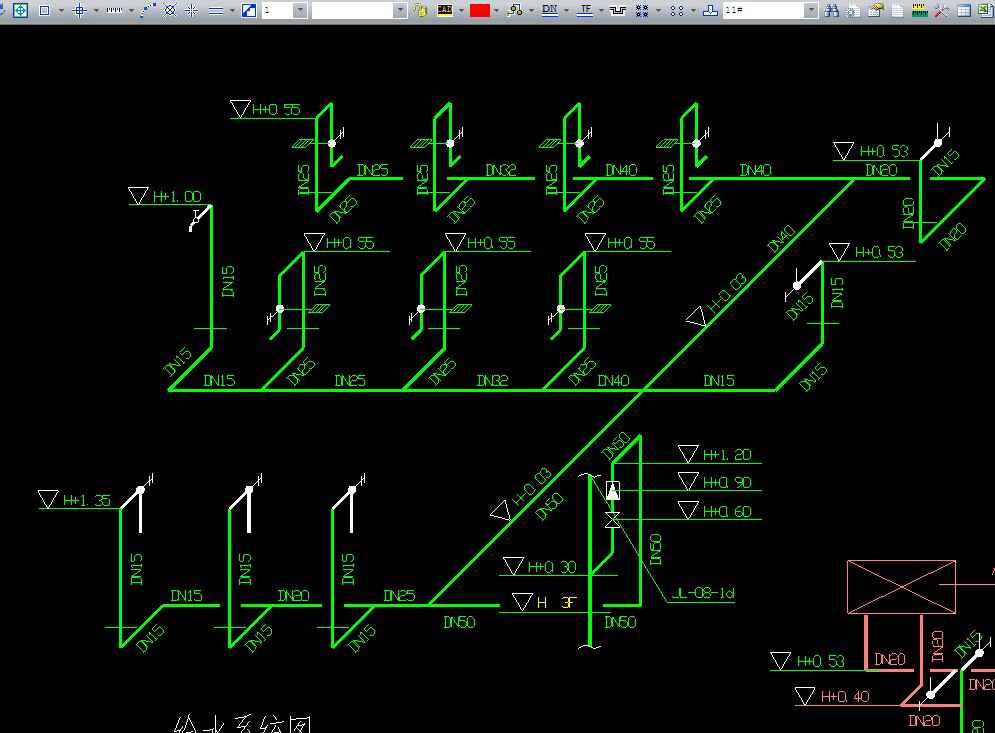The width and height of the screenshot is (995, 733).
Task: Open the number '1' combo box
Action: (x=300, y=10)
